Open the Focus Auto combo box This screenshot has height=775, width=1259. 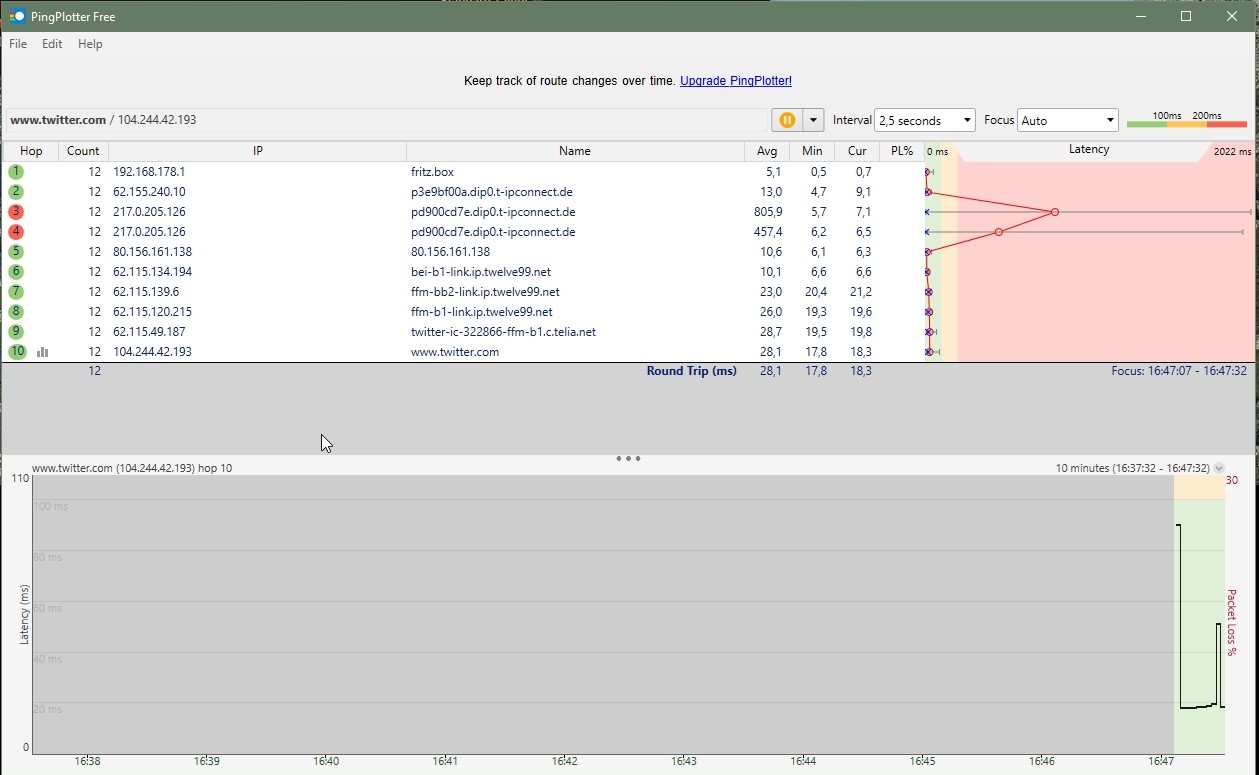tap(1067, 120)
